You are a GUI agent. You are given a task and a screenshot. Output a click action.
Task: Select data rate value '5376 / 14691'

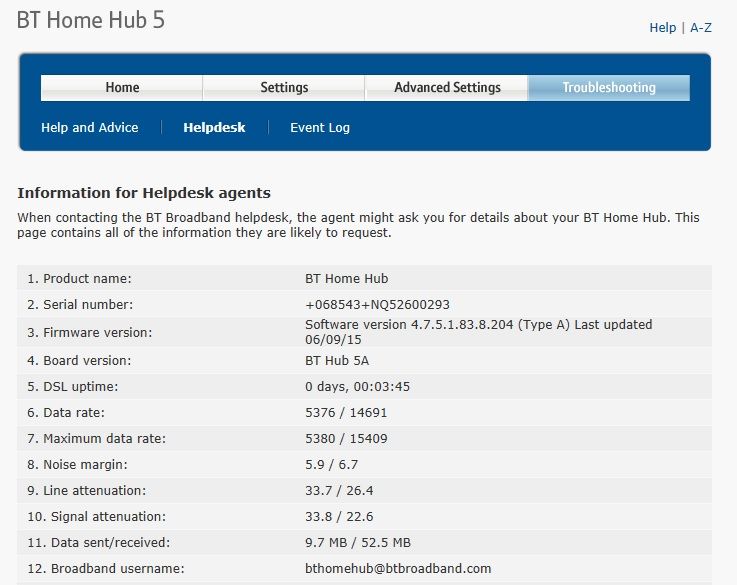346,413
